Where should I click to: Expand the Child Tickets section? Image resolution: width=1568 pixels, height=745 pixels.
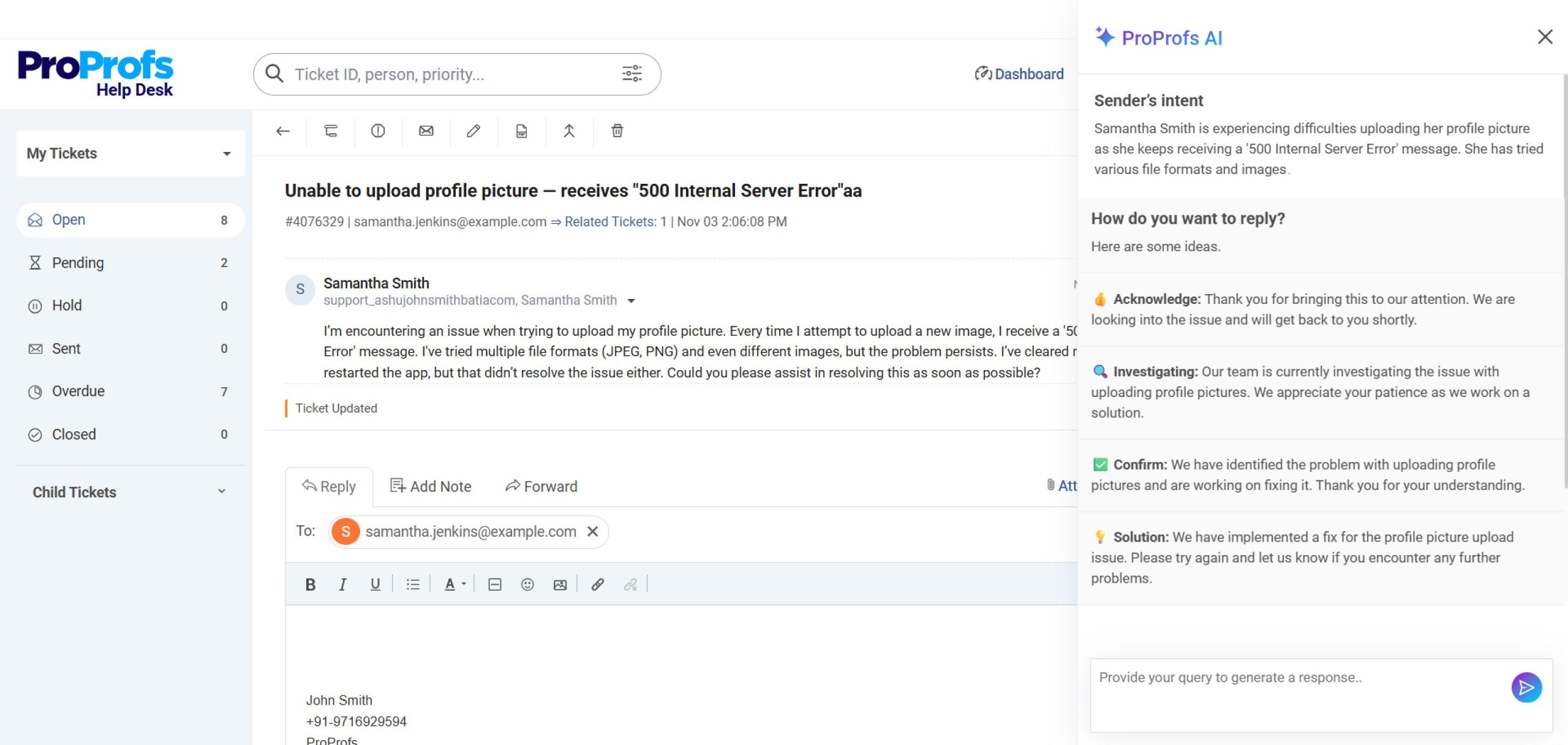tap(221, 491)
